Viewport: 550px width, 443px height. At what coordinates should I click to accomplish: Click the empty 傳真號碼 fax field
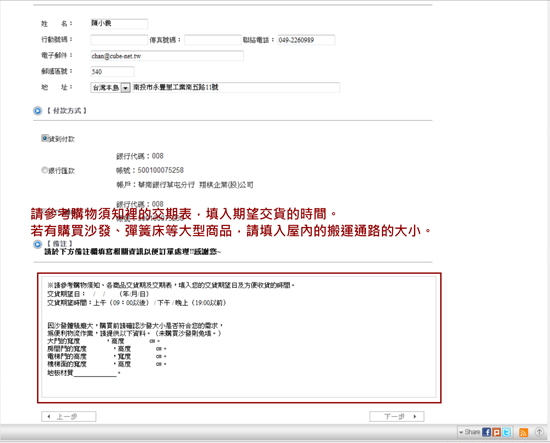[x=213, y=40]
